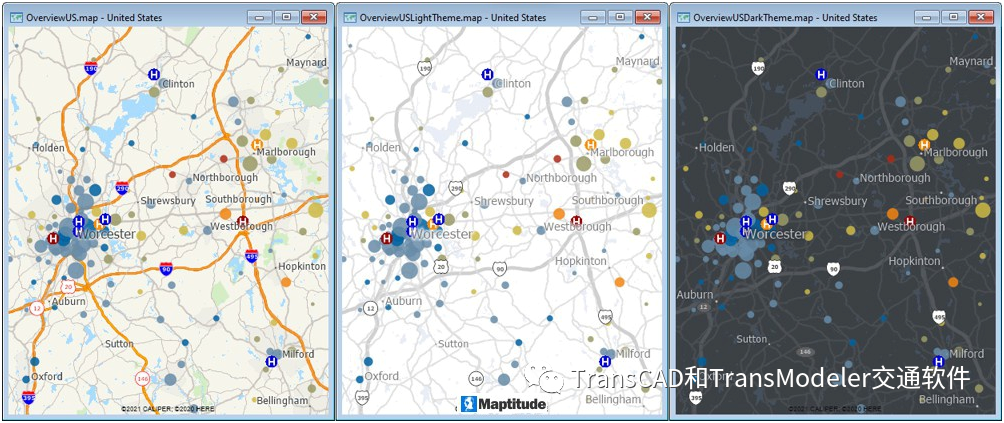Click the blue hospital icon near Clinton in Dark Theme map
Viewport: 1004px width, 423px height.
(822, 74)
